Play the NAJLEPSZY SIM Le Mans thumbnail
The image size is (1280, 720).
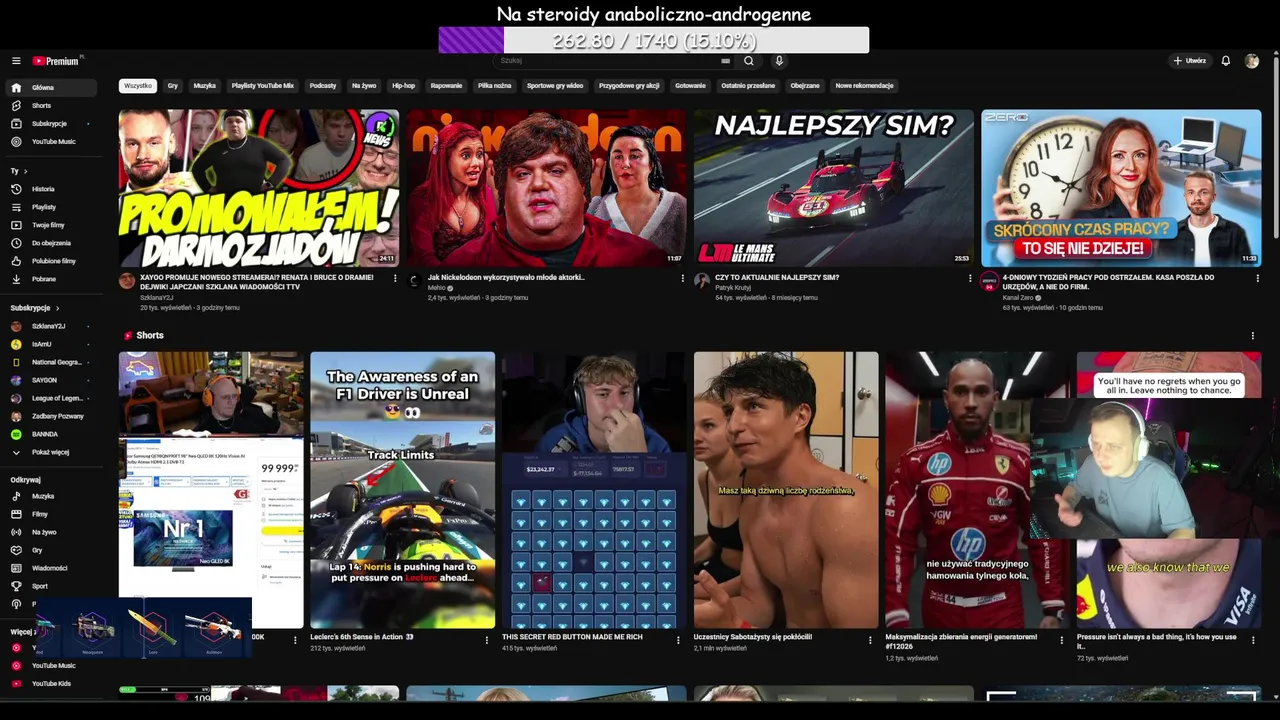pyautogui.click(x=834, y=188)
